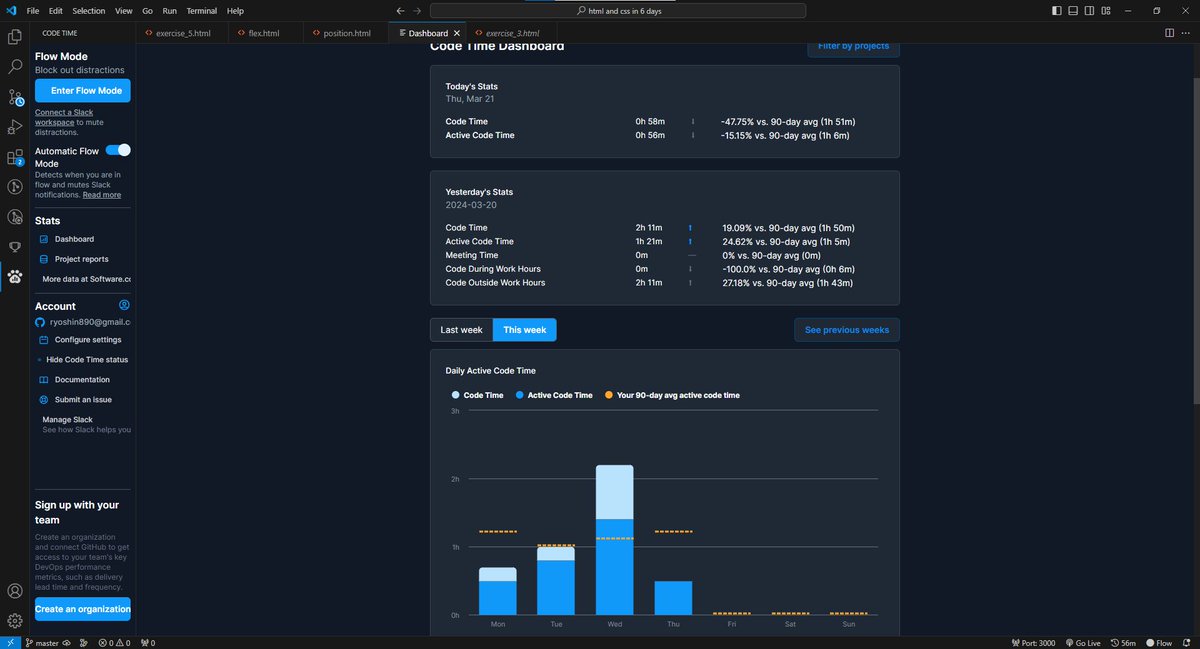
Task: Click Wednesday's bar in the chart
Action: click(615, 540)
